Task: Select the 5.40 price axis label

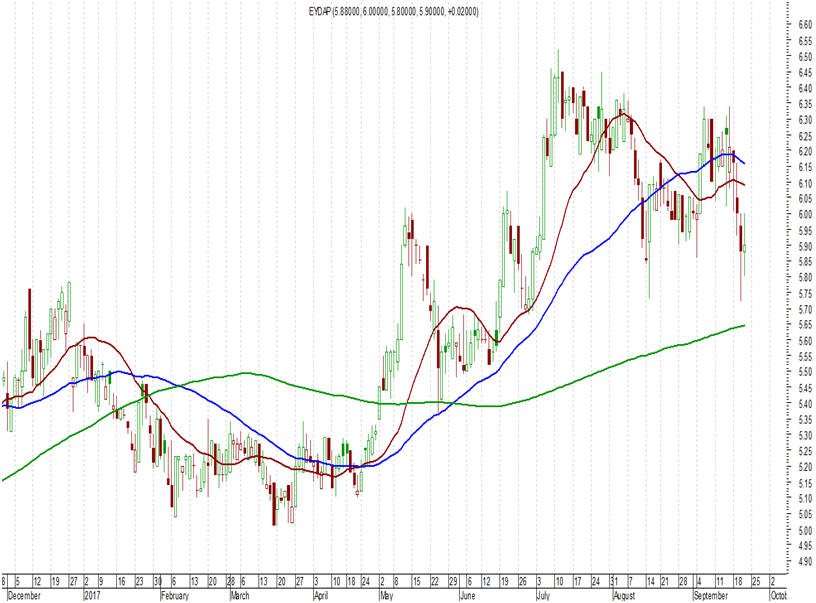Action: [x=805, y=404]
